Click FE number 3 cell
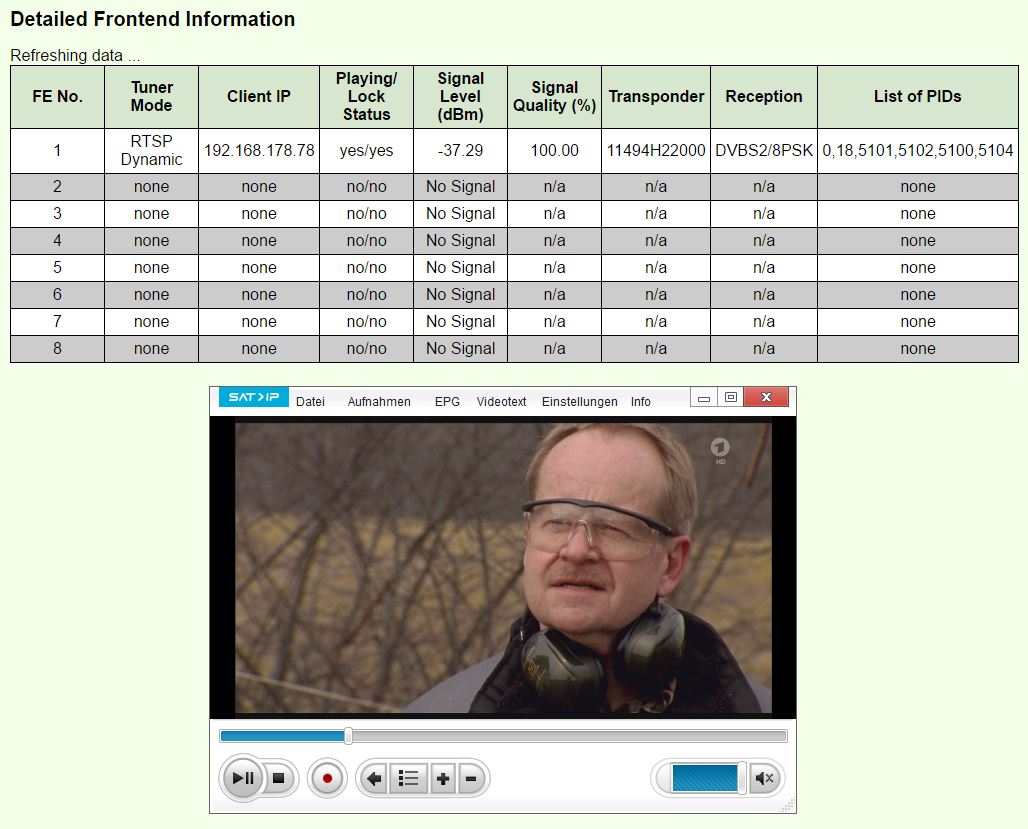The width and height of the screenshot is (1028, 829). [x=58, y=214]
